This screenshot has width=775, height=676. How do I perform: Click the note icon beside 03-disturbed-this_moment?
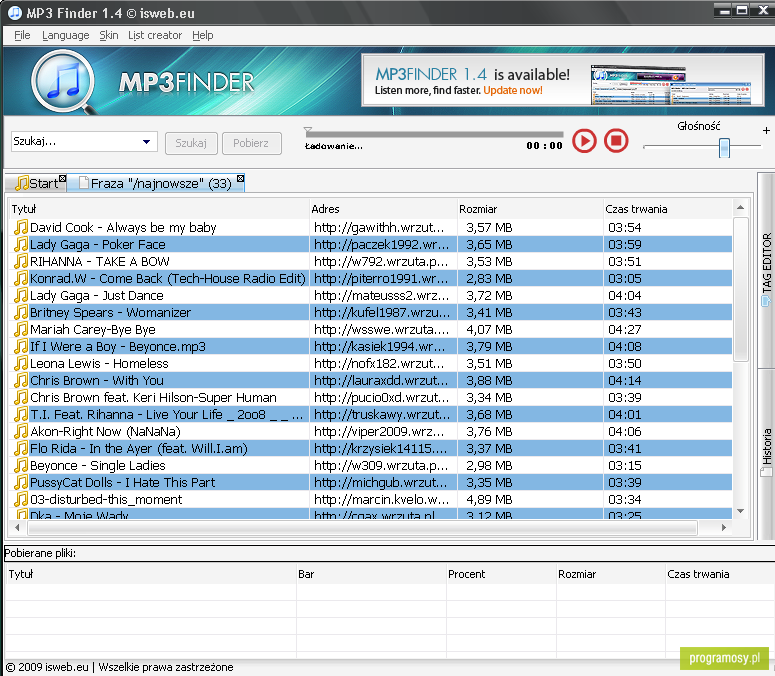21,499
